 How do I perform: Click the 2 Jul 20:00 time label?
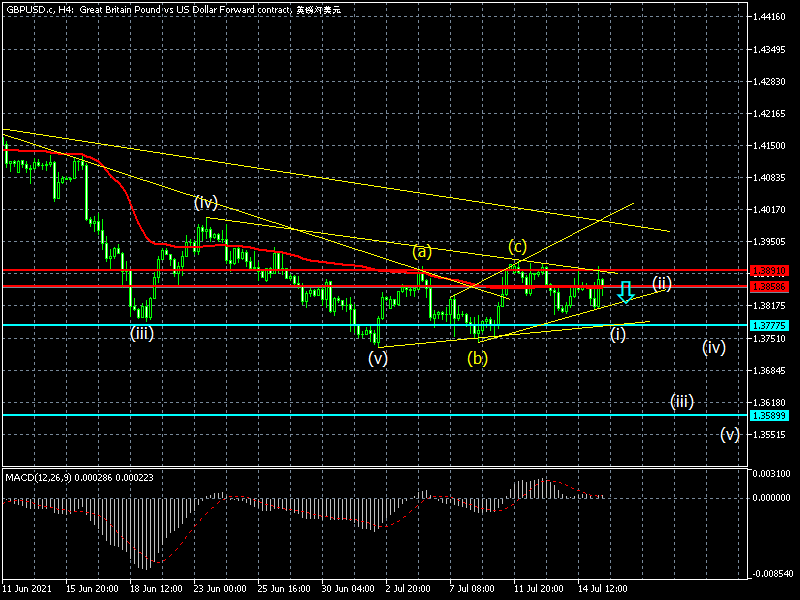408,590
